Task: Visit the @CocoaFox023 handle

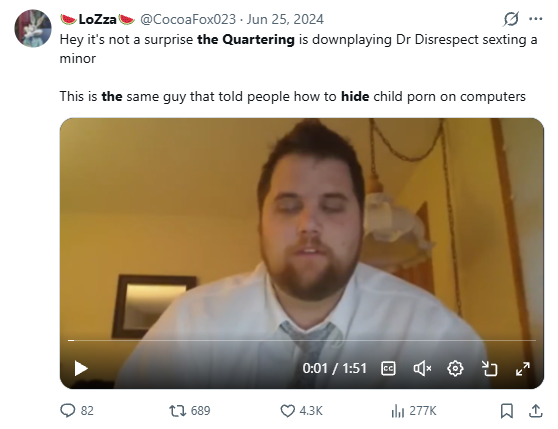Action: coord(188,19)
